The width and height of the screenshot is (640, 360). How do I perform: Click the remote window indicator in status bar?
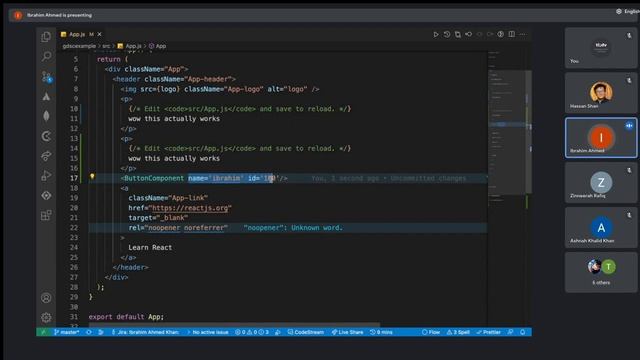point(43,332)
